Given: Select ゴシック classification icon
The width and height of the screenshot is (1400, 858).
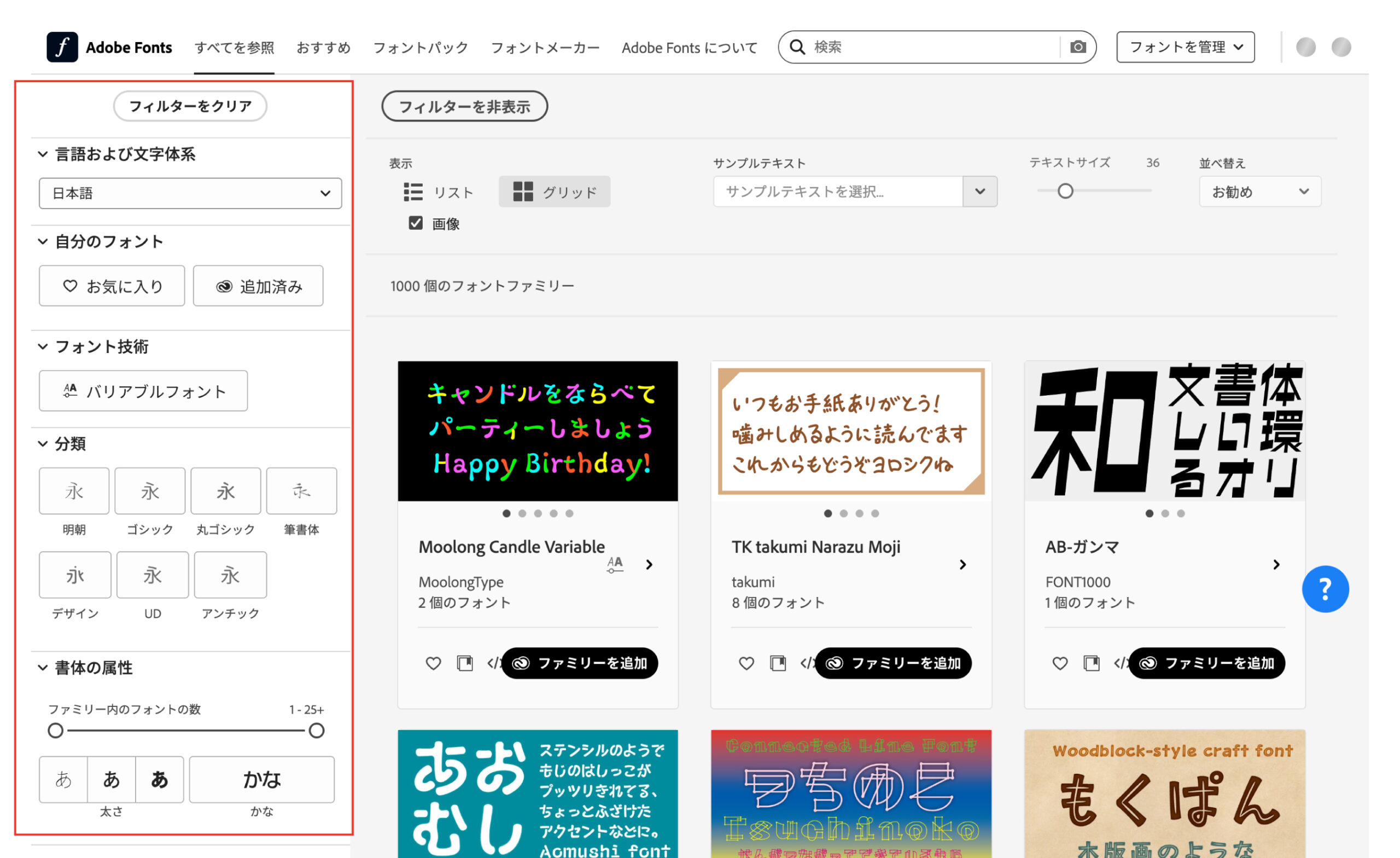Looking at the screenshot, I should [x=149, y=491].
